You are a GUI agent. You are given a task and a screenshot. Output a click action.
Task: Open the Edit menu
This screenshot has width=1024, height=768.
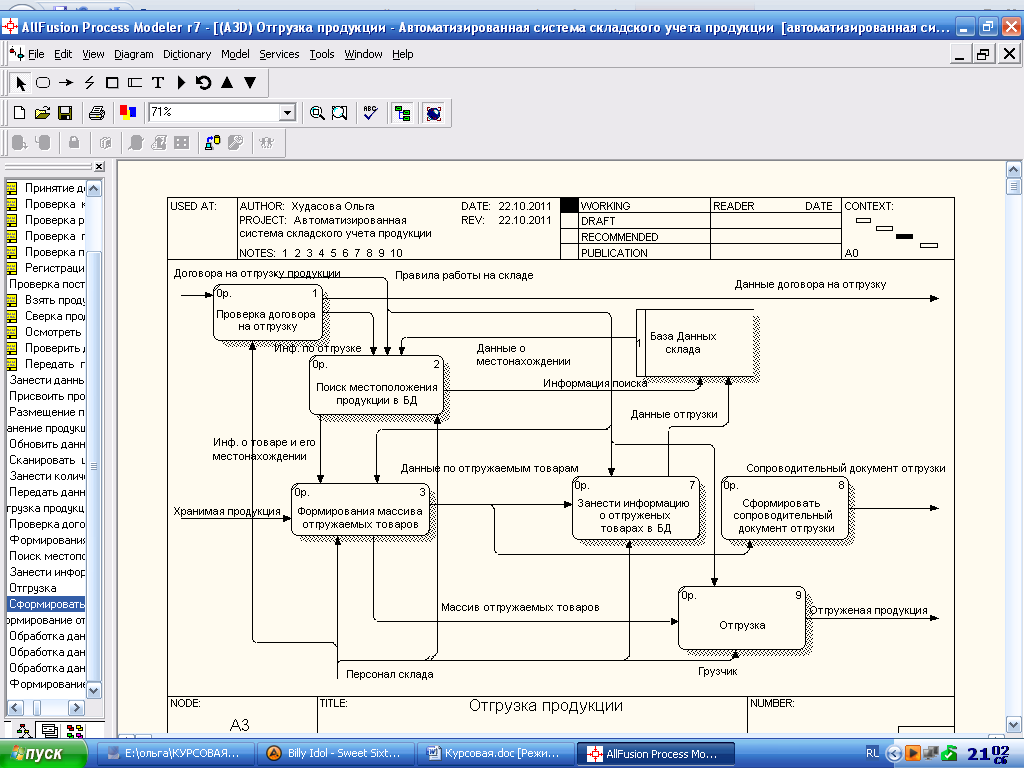(63, 54)
